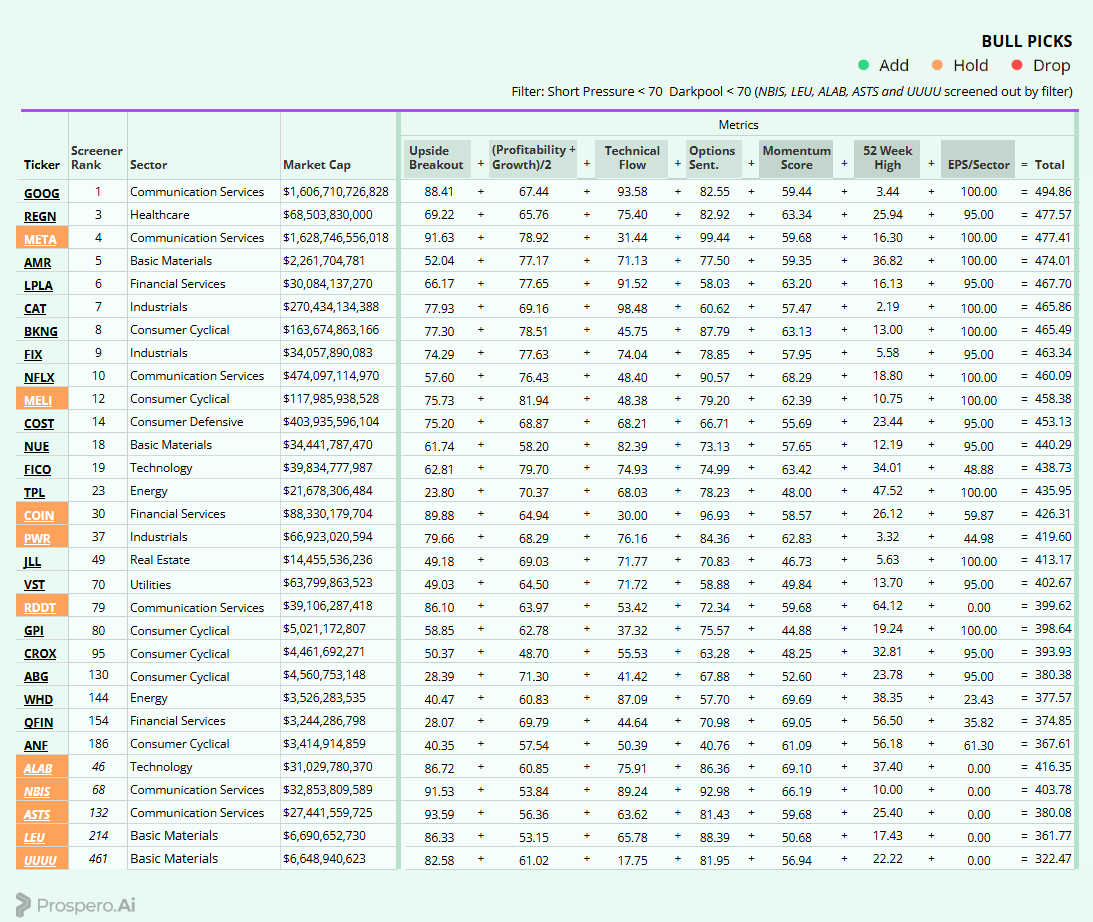
Task: Click the Momentum Score column header
Action: [796, 158]
